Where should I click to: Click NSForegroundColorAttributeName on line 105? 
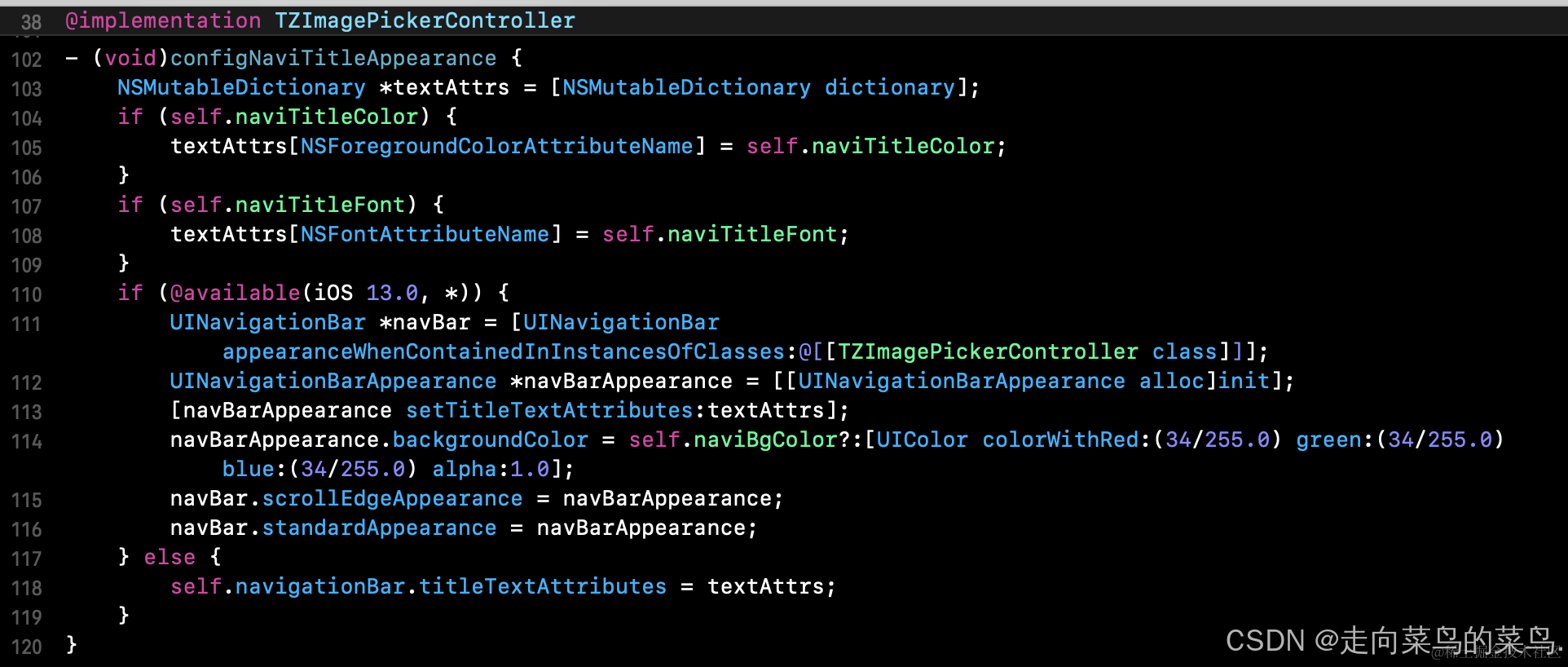(497, 146)
